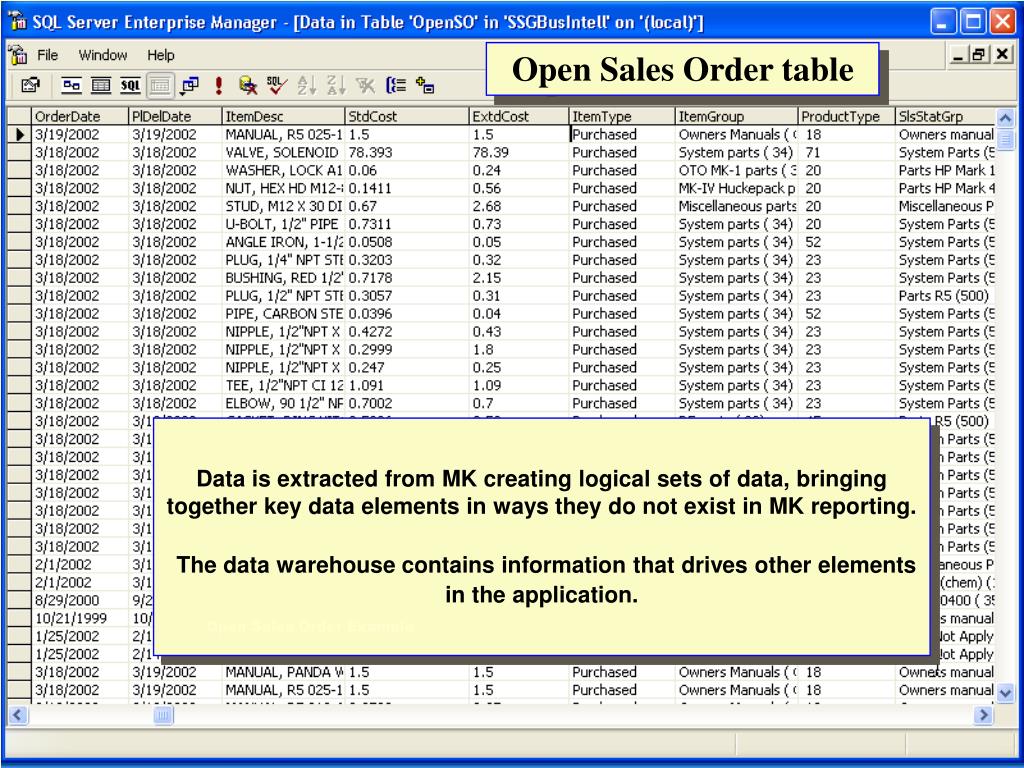The image size is (1024, 768).
Task: Click the 'Miscellaneous parts' item group cell
Action: [x=737, y=206]
